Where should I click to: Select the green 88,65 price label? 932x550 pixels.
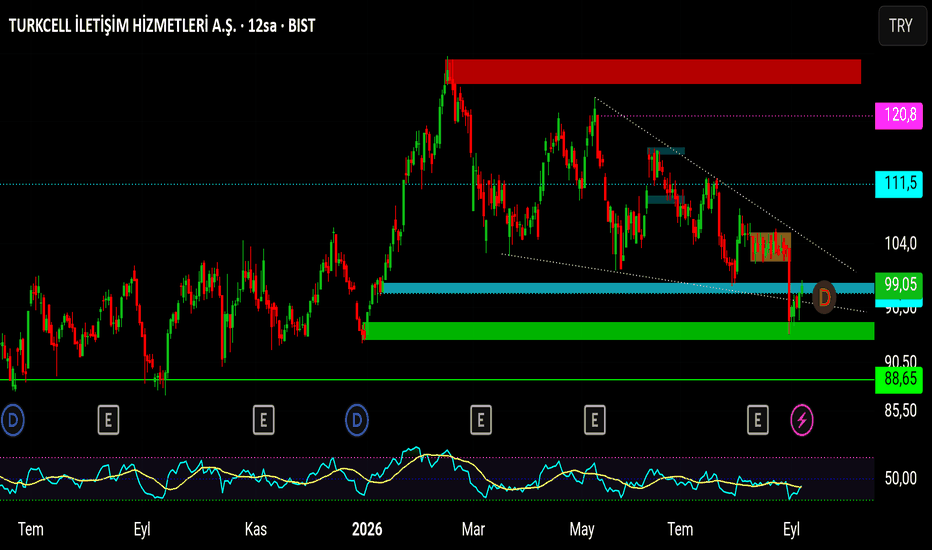tap(899, 379)
